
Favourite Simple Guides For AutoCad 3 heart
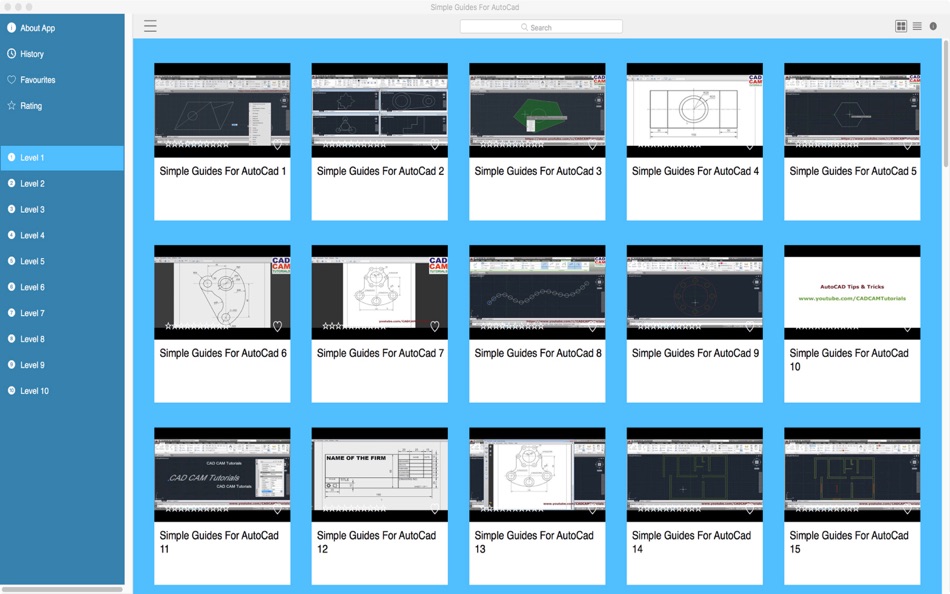coord(592,144)
